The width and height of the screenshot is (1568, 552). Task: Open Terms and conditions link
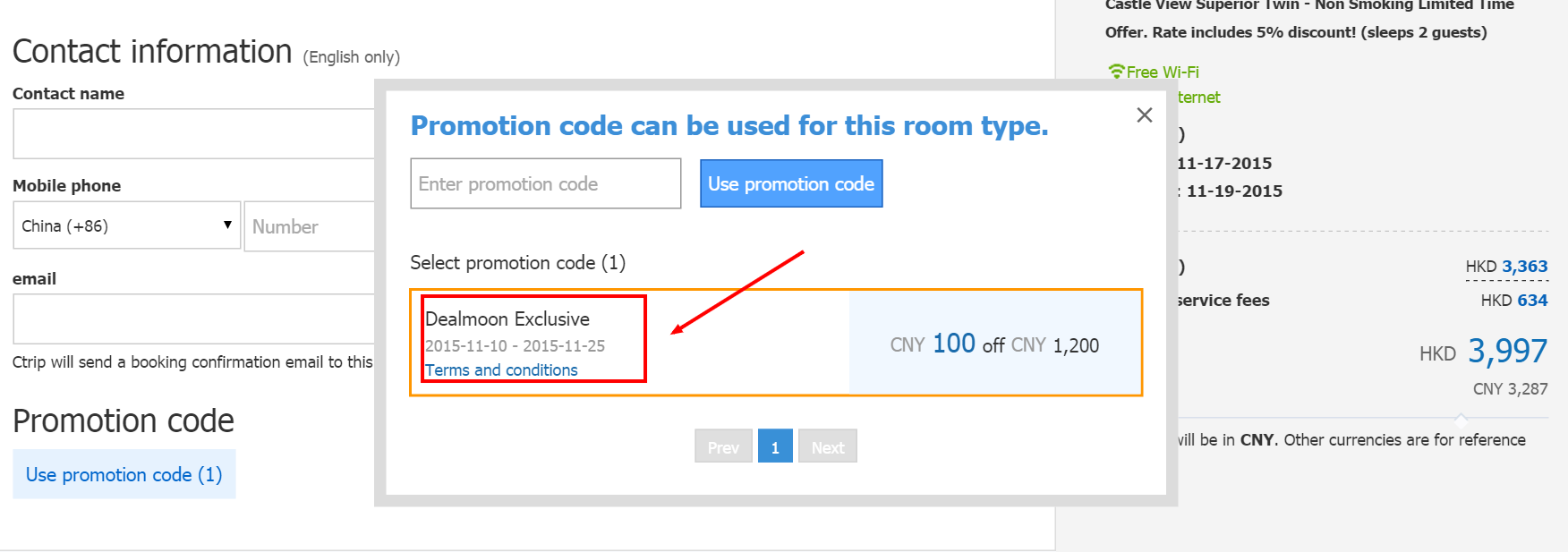pyautogui.click(x=501, y=370)
